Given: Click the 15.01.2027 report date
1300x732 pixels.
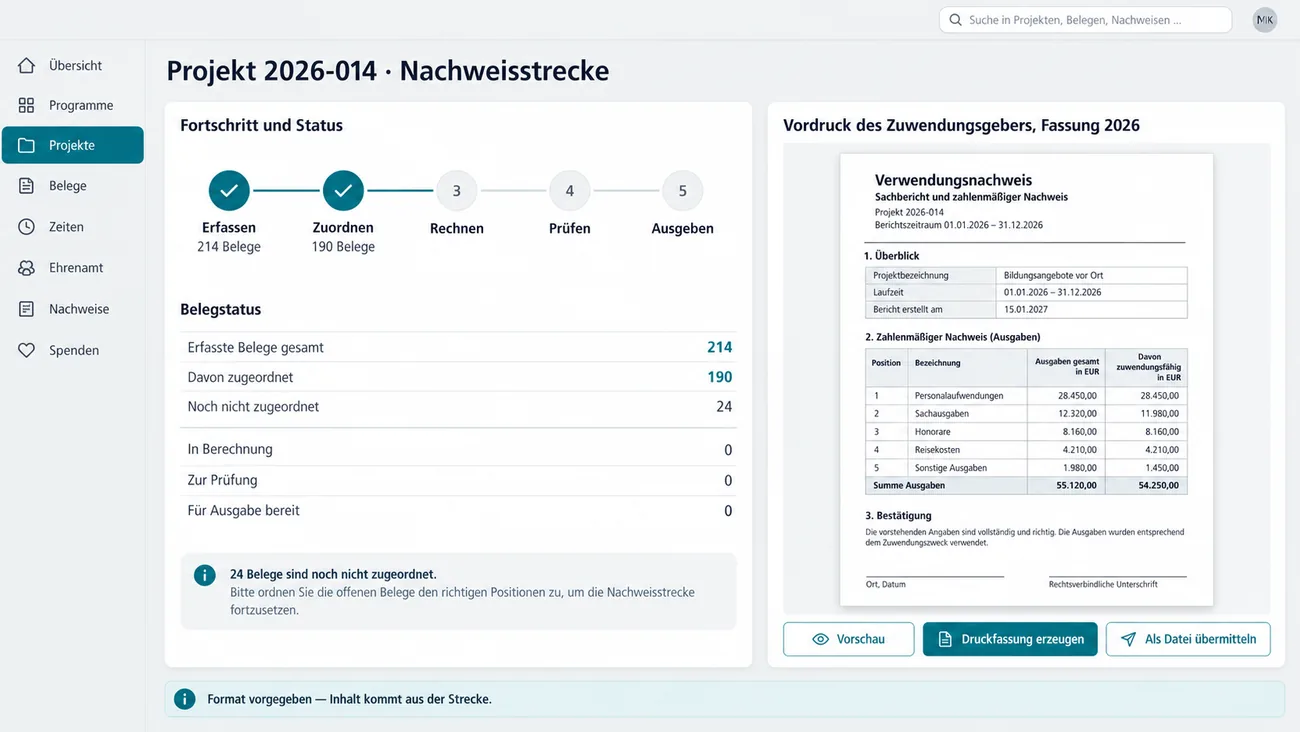Looking at the screenshot, I should click(x=1026, y=309).
